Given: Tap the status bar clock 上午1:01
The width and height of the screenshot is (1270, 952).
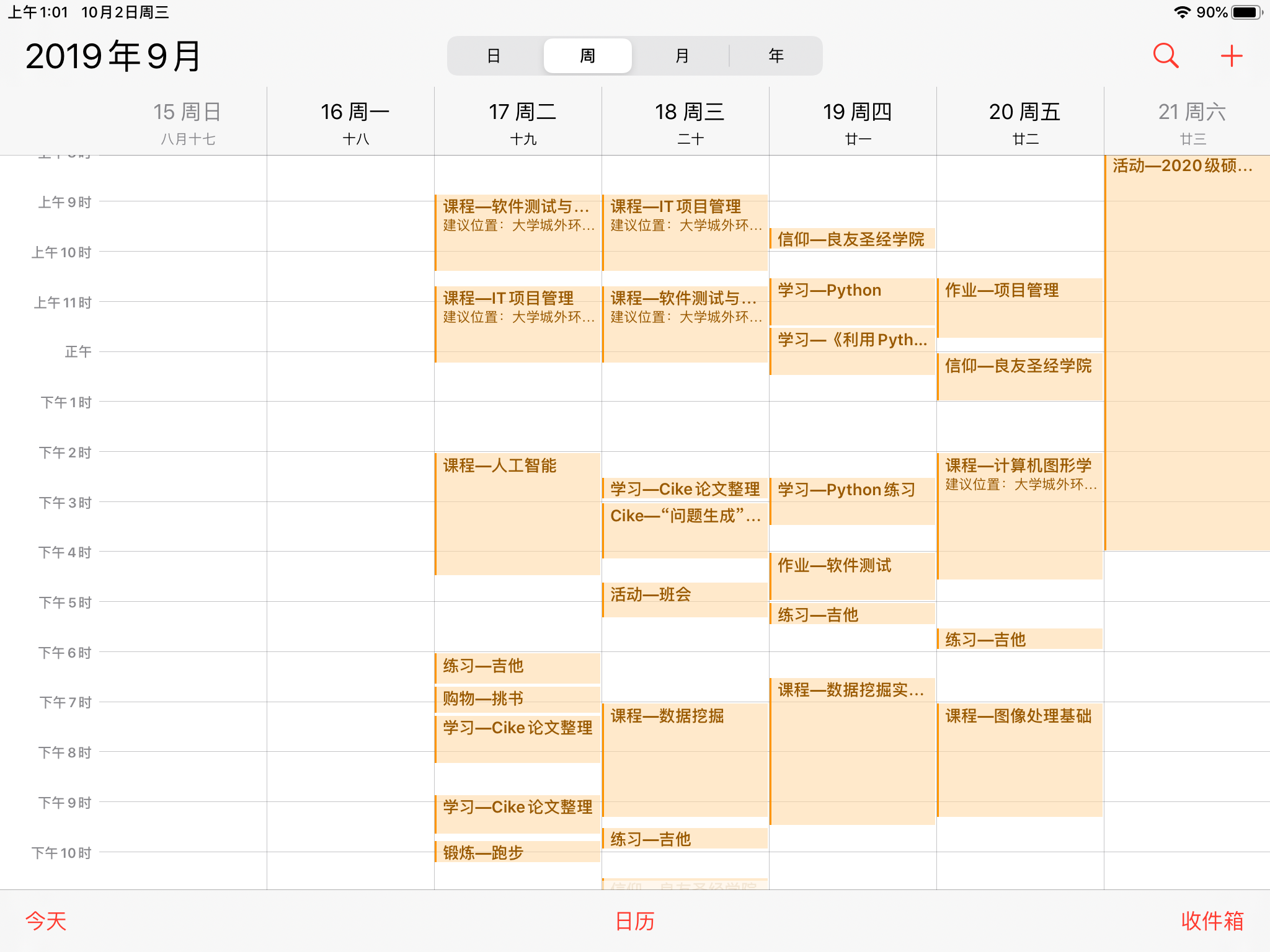Looking at the screenshot, I should (x=38, y=12).
